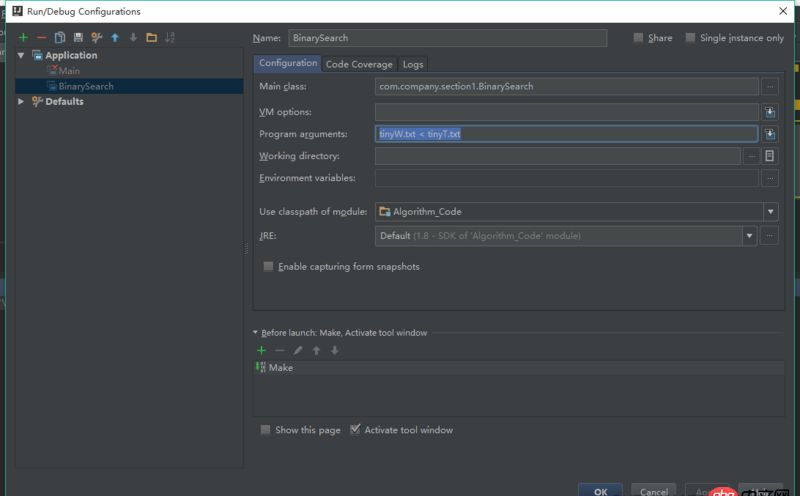Switch to the Code Coverage tab
The image size is (800, 496).
(x=359, y=64)
